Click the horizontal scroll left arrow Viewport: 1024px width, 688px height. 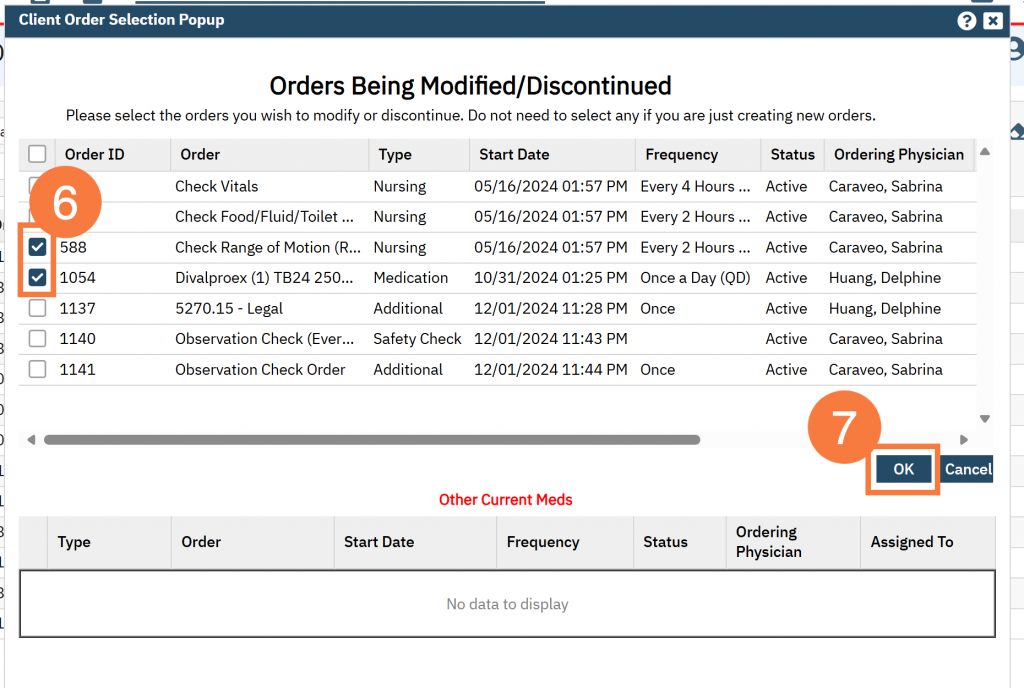pyautogui.click(x=31, y=439)
